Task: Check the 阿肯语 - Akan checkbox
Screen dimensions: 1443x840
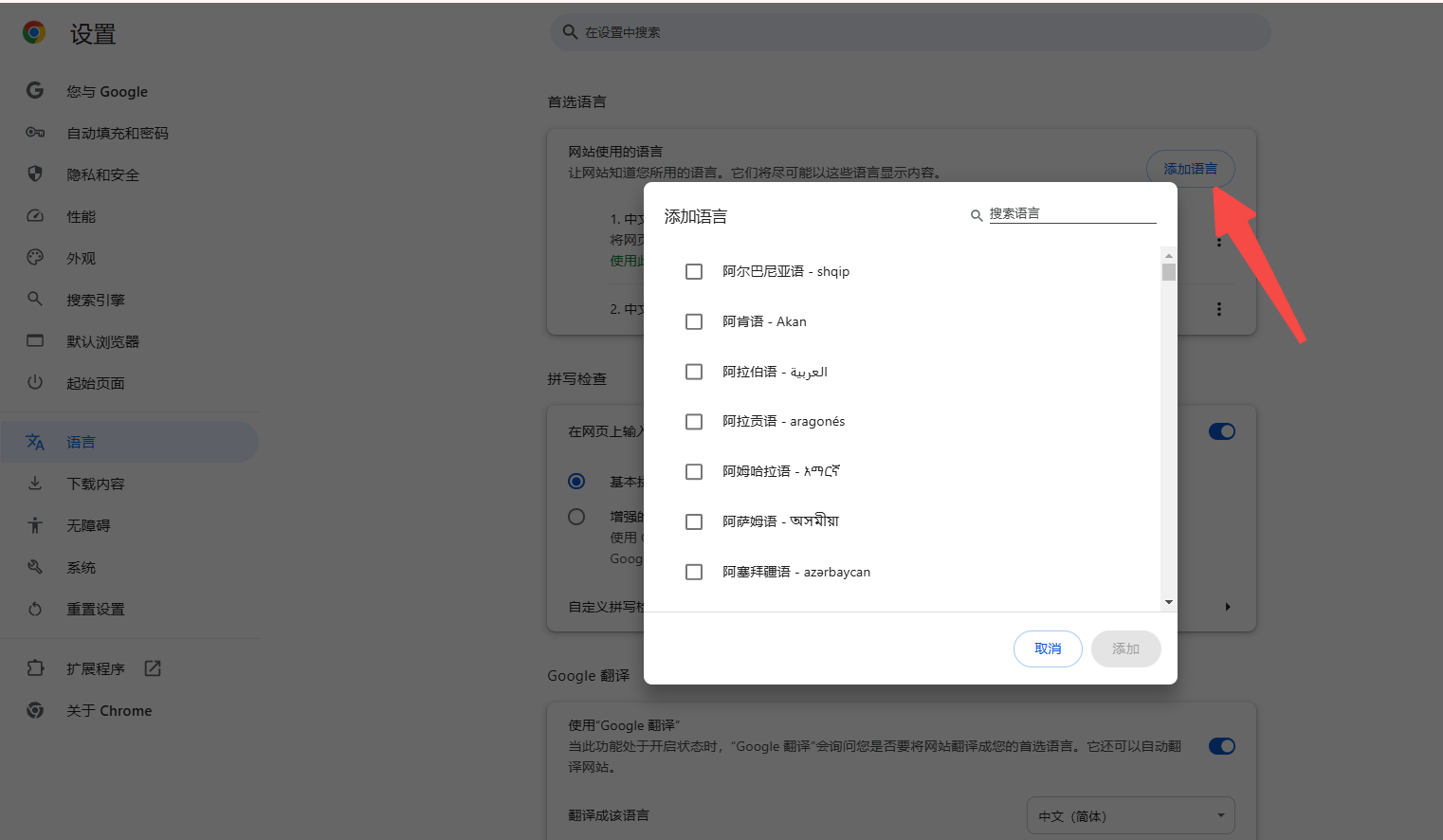Action: (694, 321)
